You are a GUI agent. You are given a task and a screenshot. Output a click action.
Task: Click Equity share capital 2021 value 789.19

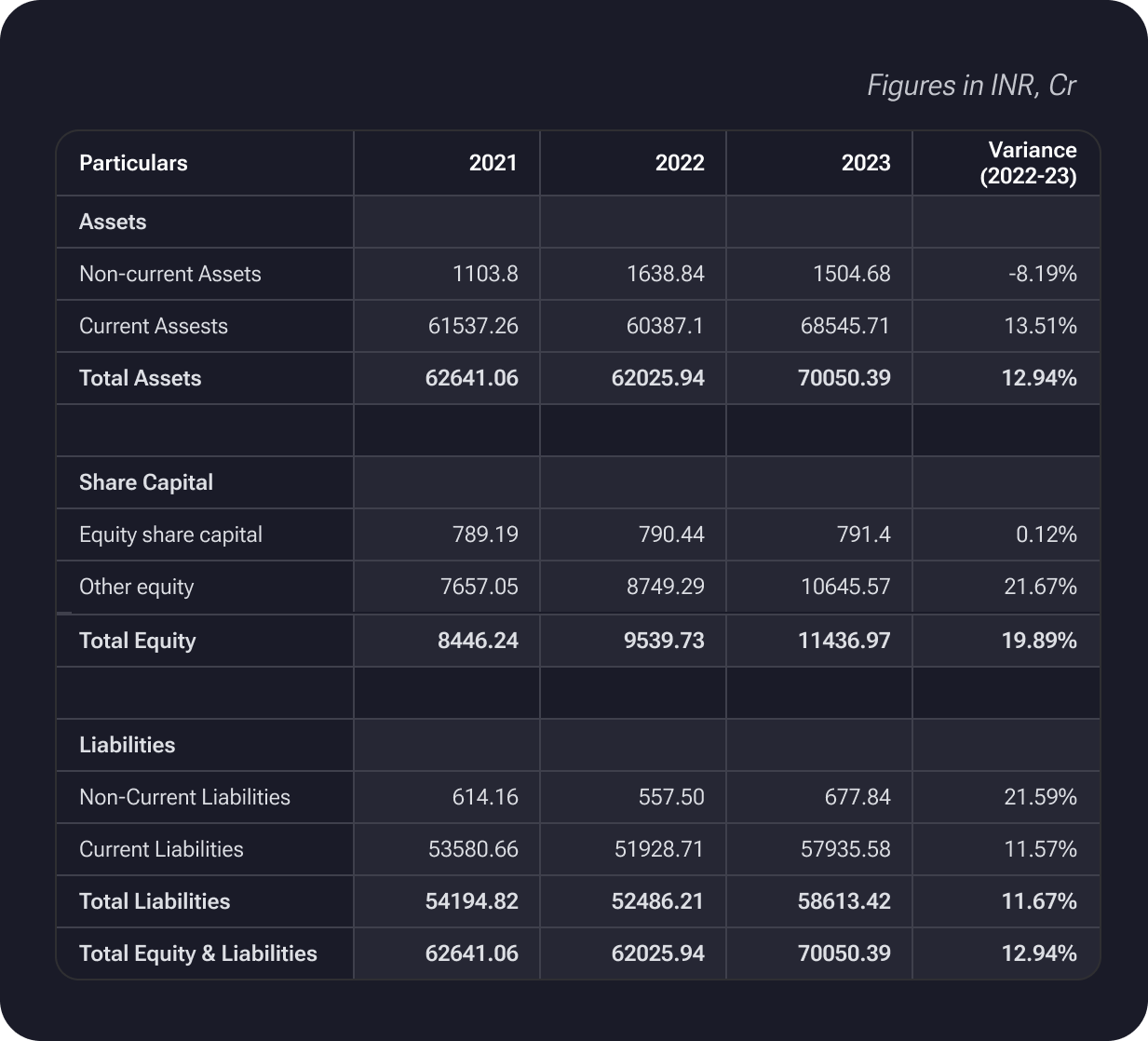click(x=485, y=534)
